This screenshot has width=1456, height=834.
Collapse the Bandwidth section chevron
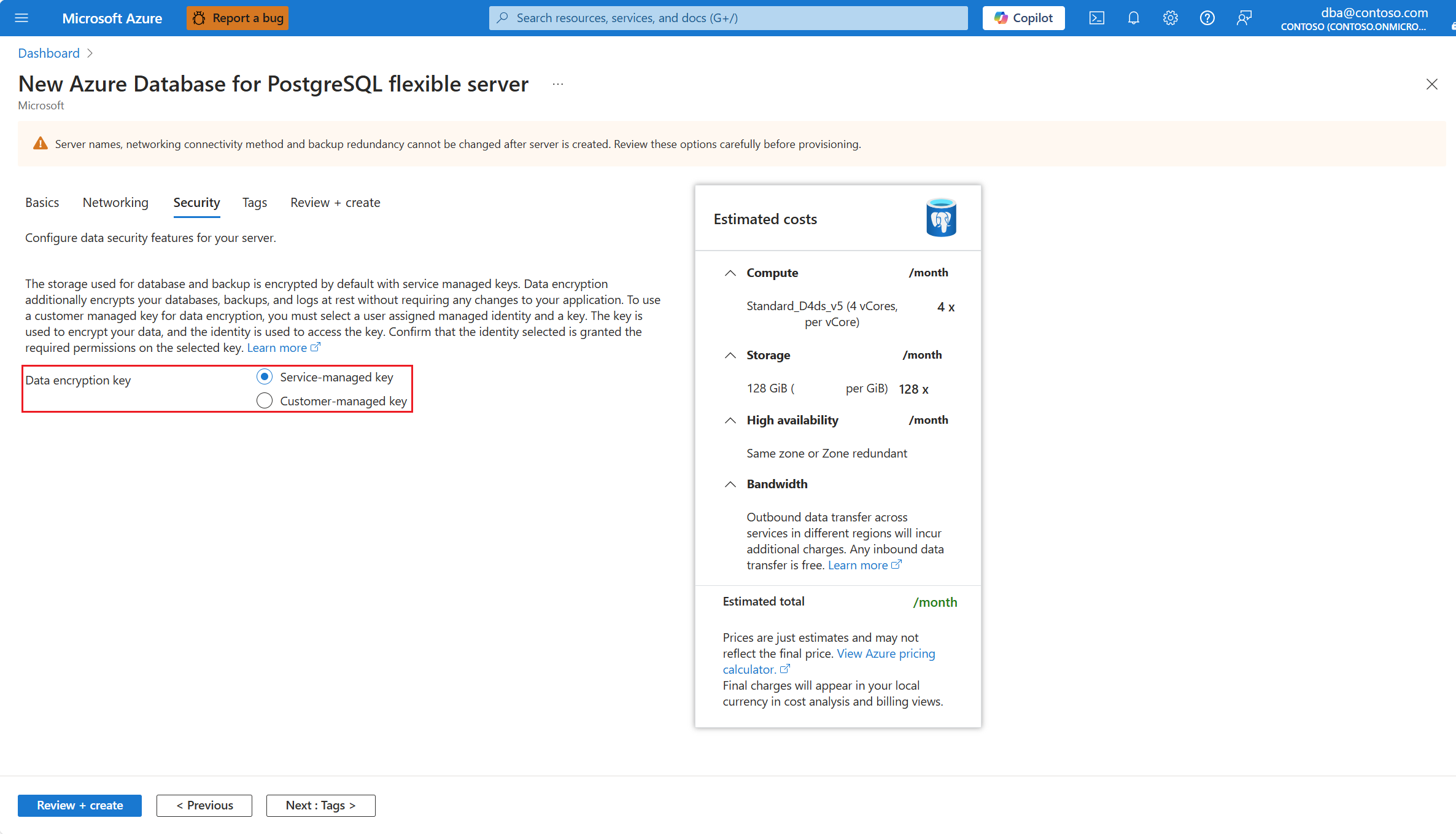(x=730, y=484)
